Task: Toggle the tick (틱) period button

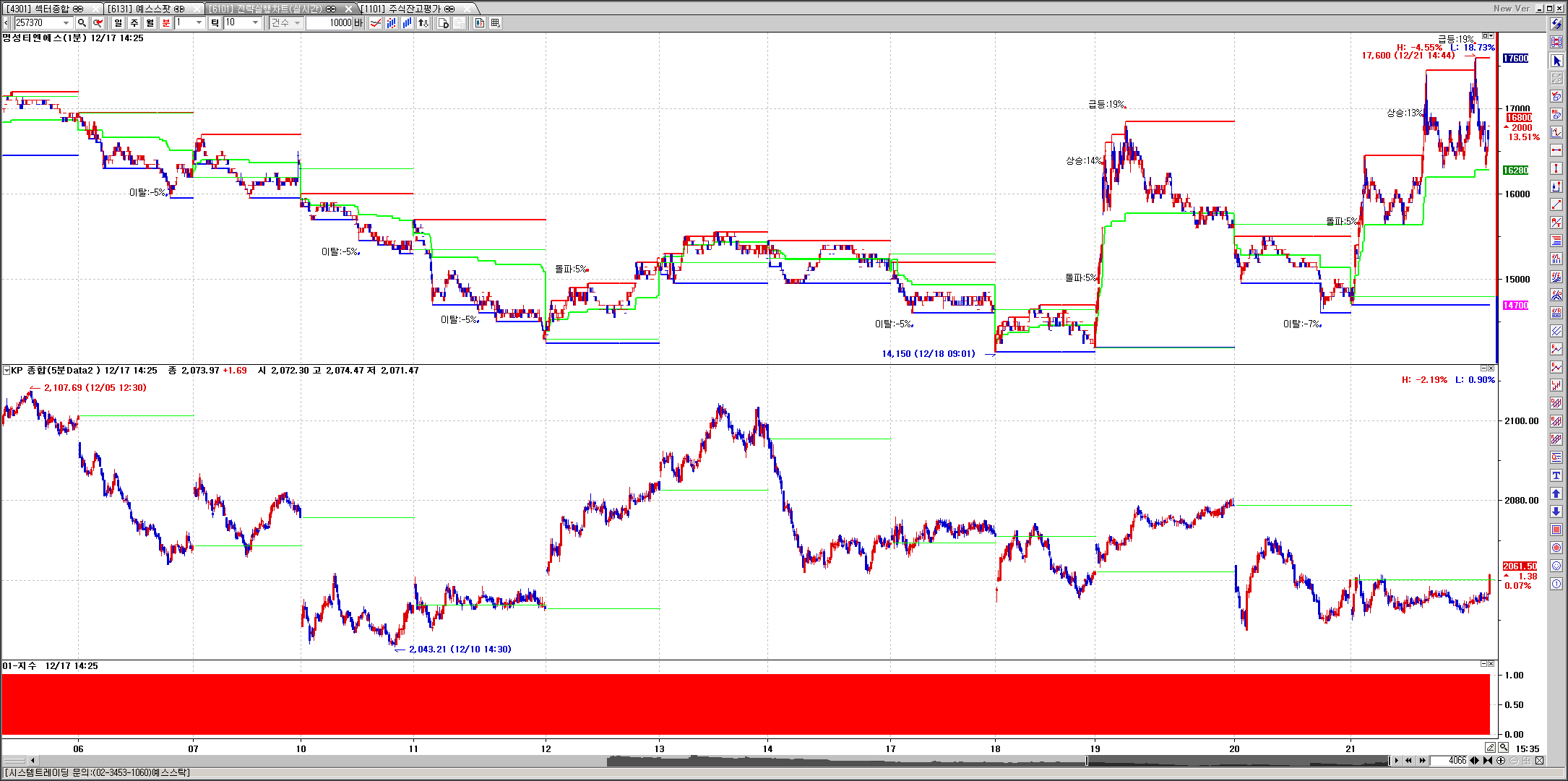Action: click(215, 23)
